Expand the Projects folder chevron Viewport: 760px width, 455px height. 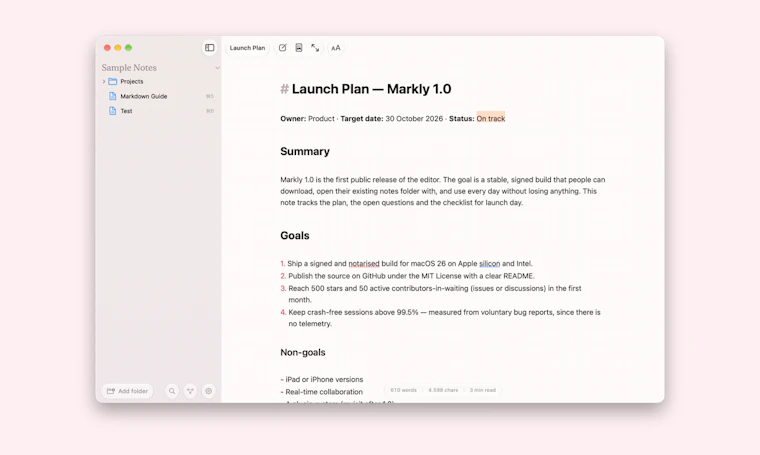click(104, 81)
